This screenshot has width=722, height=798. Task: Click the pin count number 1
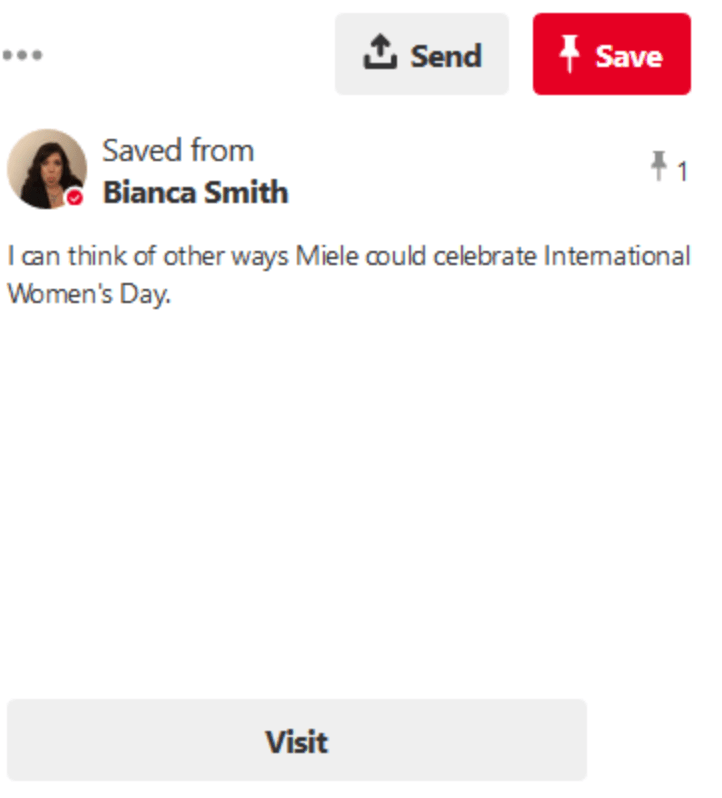pyautogui.click(x=682, y=173)
